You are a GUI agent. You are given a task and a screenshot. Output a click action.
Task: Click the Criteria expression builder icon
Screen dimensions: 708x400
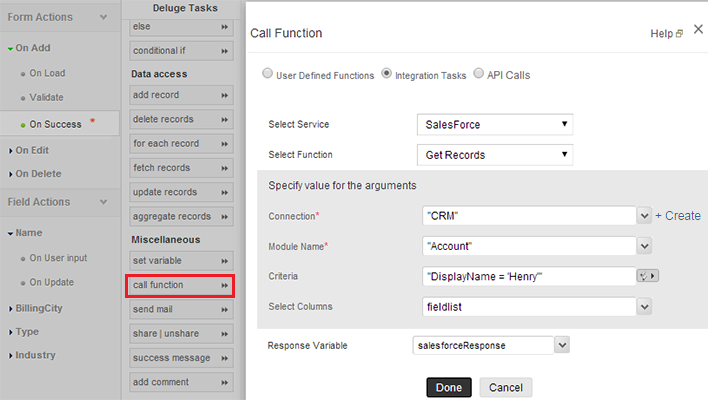click(647, 276)
